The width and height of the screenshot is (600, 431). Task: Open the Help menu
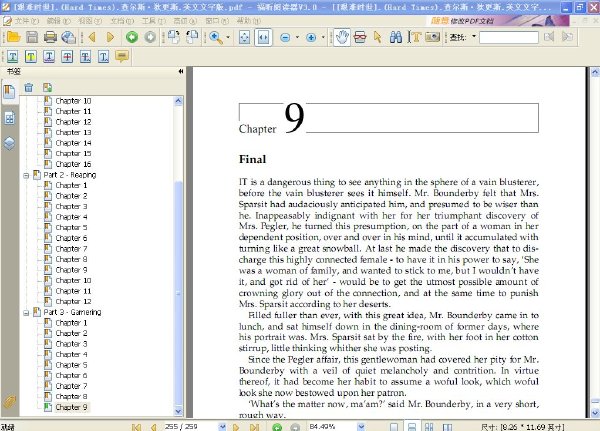248,21
